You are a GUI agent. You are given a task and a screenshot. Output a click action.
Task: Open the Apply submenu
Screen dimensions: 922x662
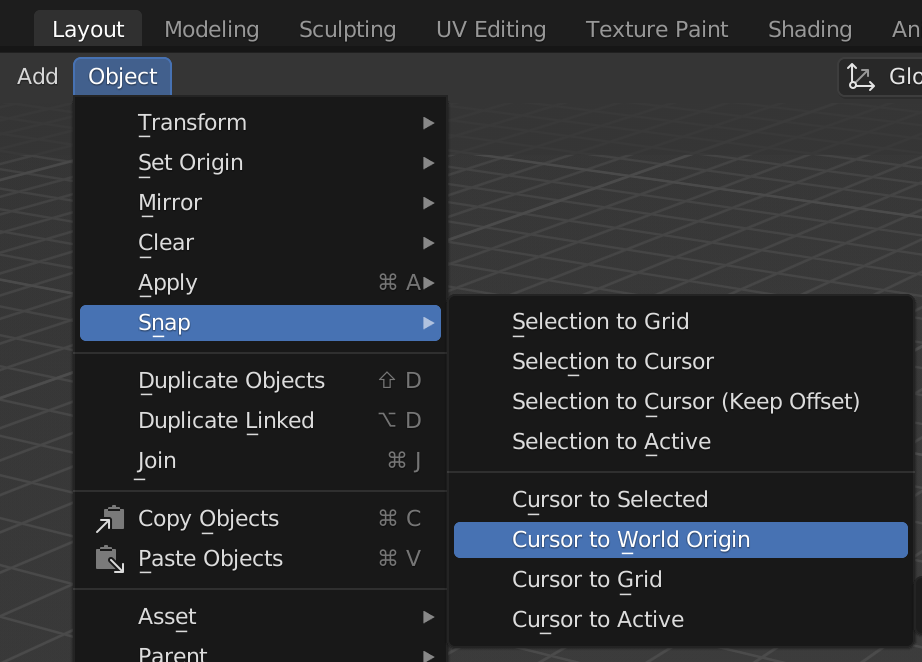tap(260, 283)
